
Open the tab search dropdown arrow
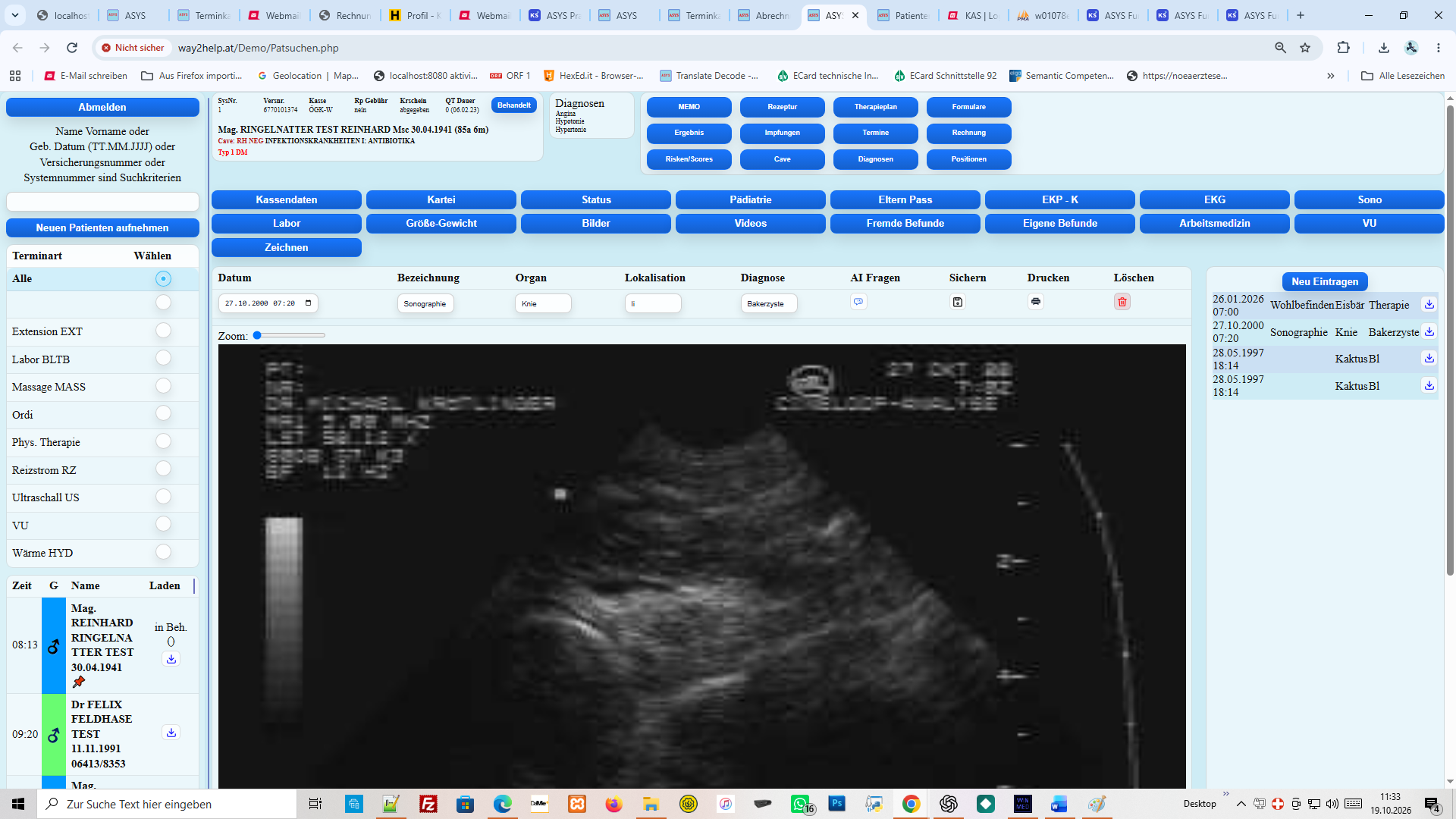15,15
